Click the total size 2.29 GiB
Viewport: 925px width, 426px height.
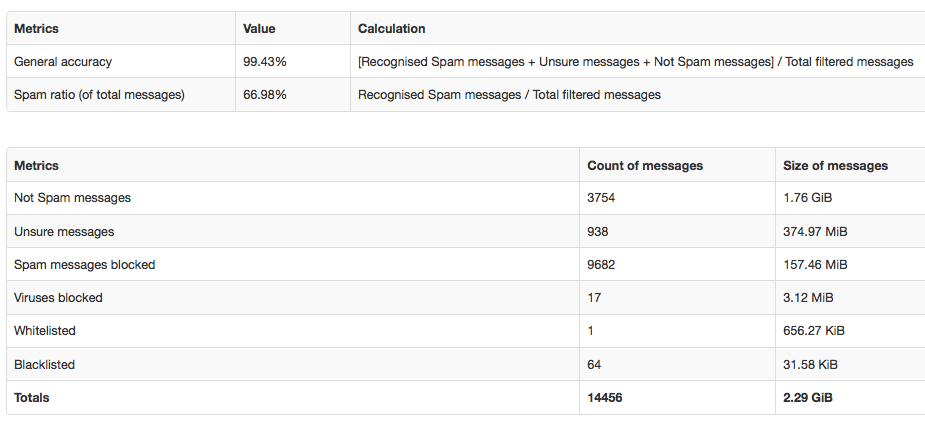(x=808, y=398)
